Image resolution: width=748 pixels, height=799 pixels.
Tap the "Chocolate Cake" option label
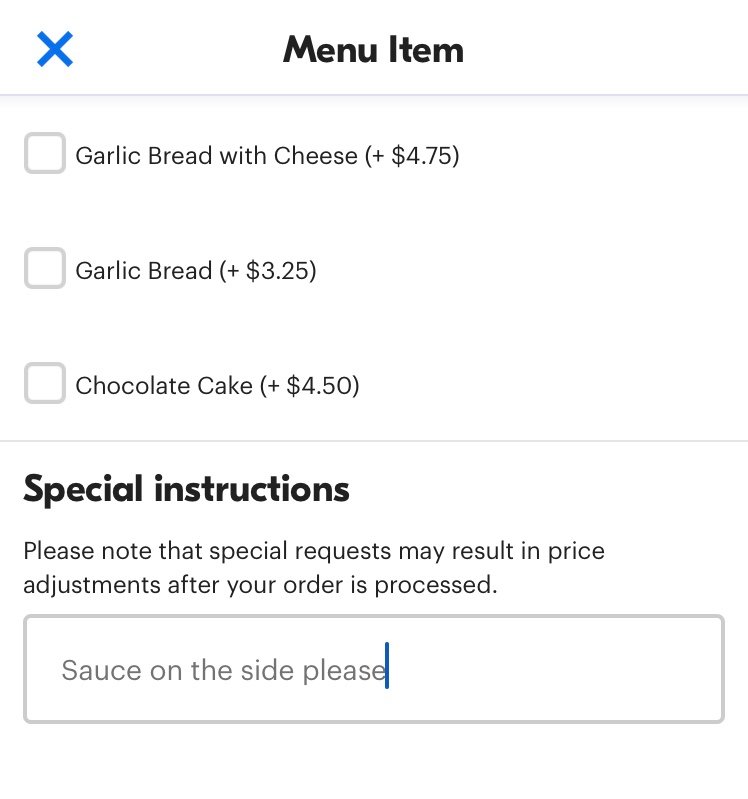pyautogui.click(x=164, y=386)
